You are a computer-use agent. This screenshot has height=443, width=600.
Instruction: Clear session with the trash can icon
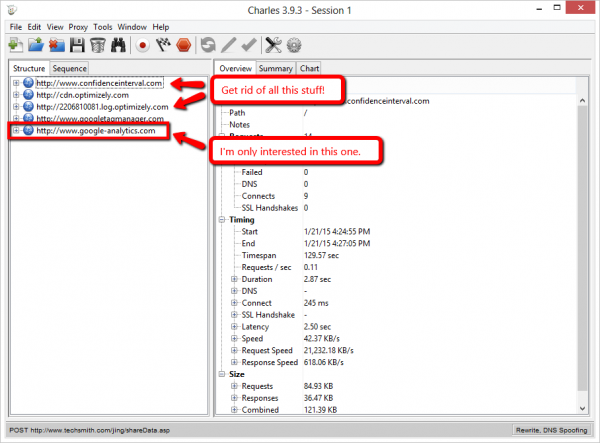coord(98,45)
